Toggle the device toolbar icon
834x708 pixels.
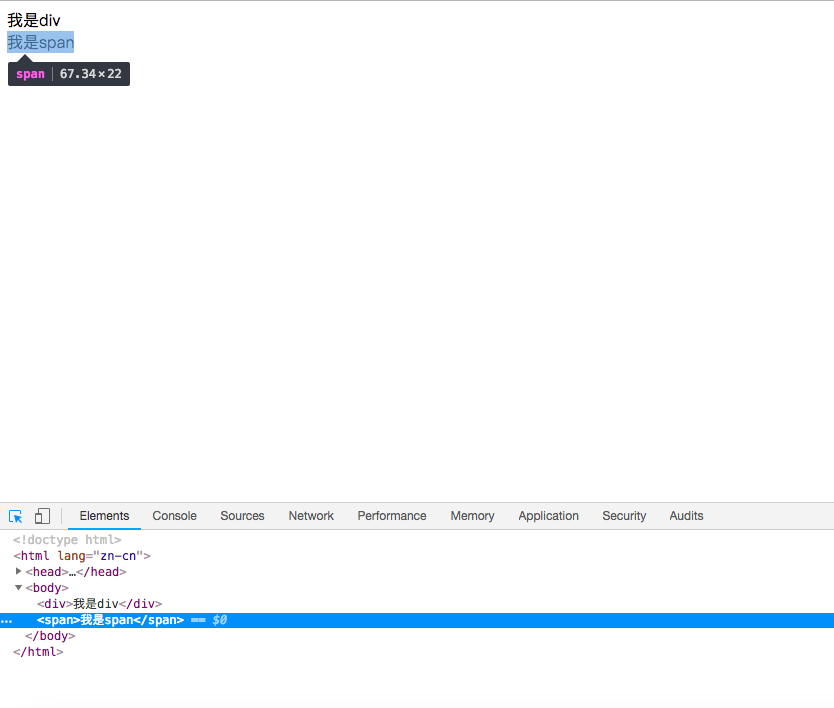[x=42, y=516]
